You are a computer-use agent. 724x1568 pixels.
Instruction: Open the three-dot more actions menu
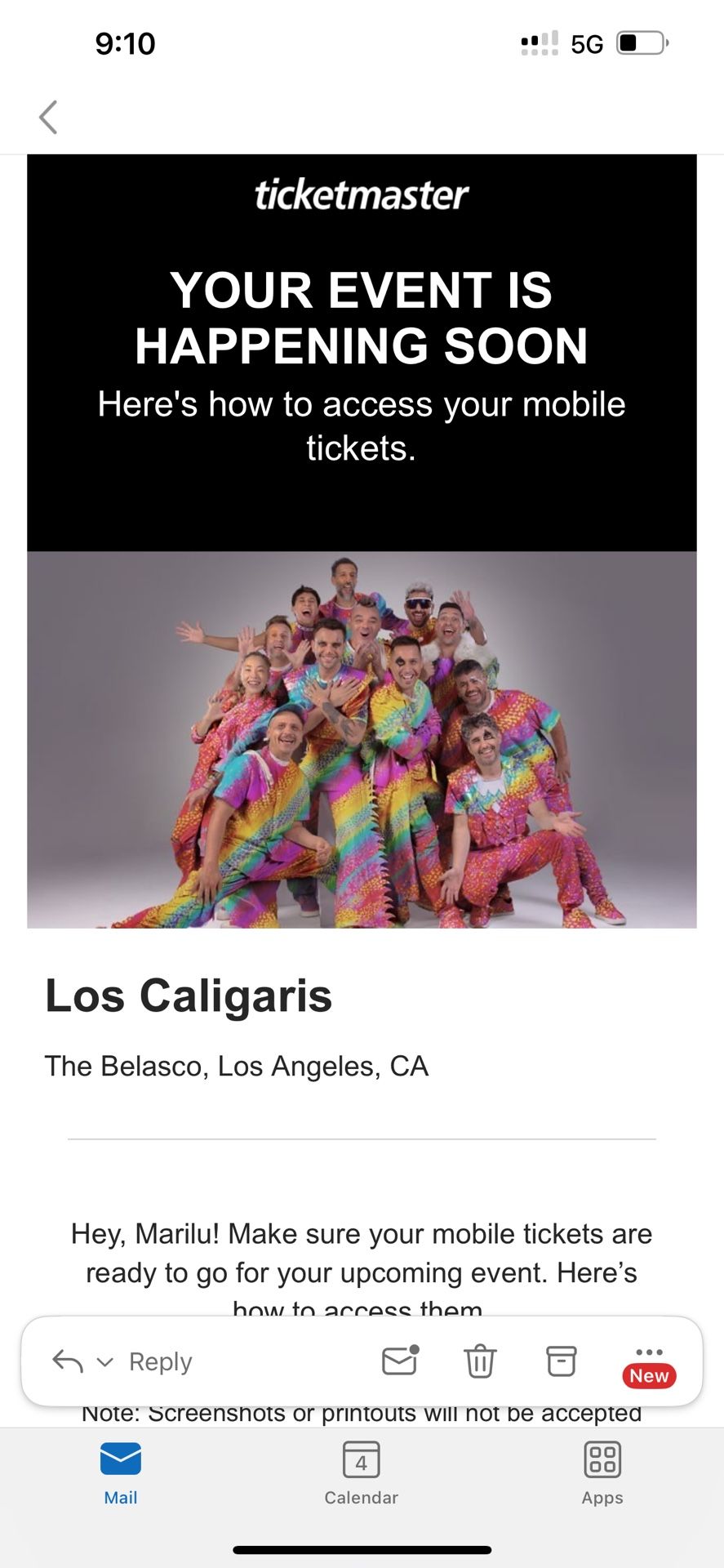pyautogui.click(x=649, y=1352)
